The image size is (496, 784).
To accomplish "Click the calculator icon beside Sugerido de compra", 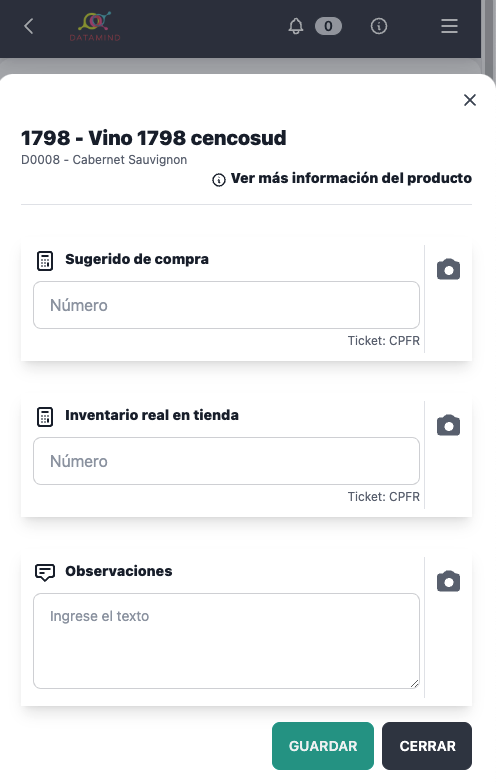I will point(45,260).
